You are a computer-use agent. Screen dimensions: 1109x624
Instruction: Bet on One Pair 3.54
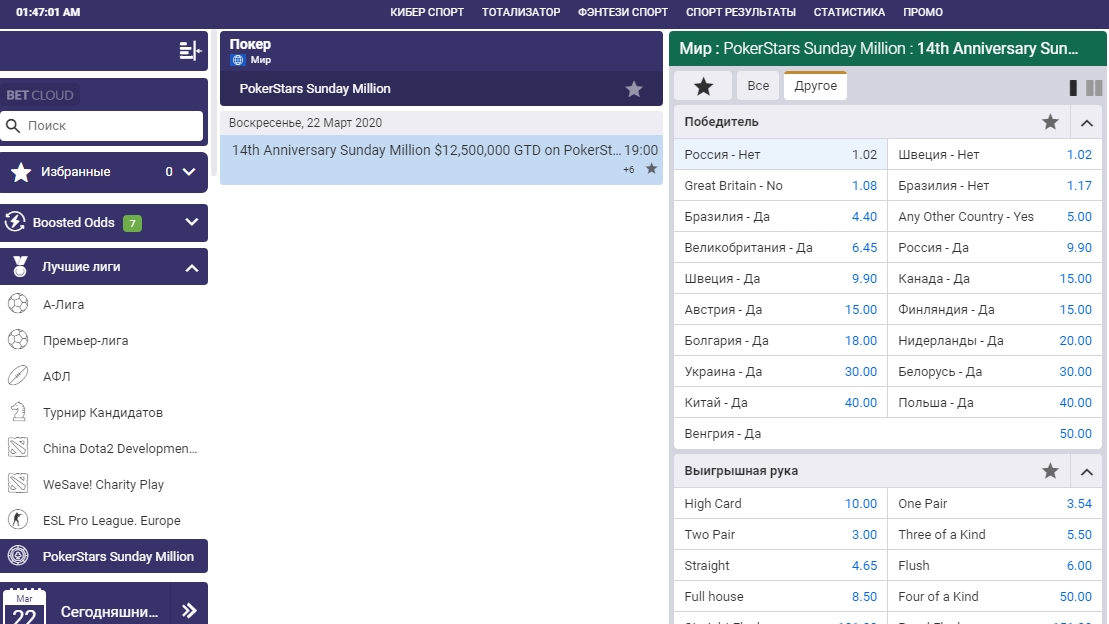click(994, 504)
